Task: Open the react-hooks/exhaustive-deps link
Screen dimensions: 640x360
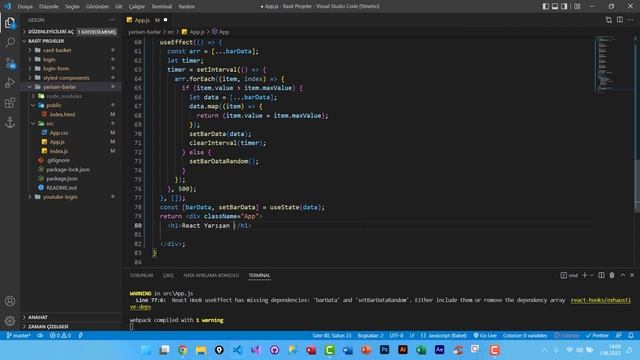Action: coord(600,300)
